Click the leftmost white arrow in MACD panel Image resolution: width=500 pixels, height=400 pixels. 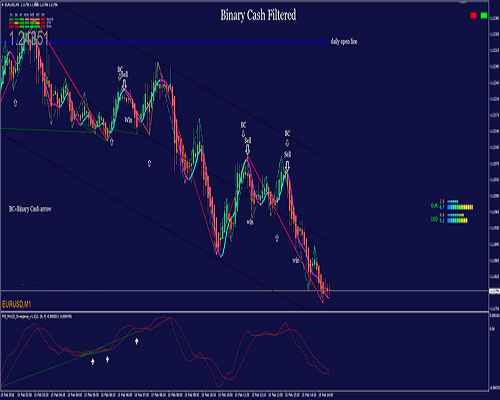(93, 362)
